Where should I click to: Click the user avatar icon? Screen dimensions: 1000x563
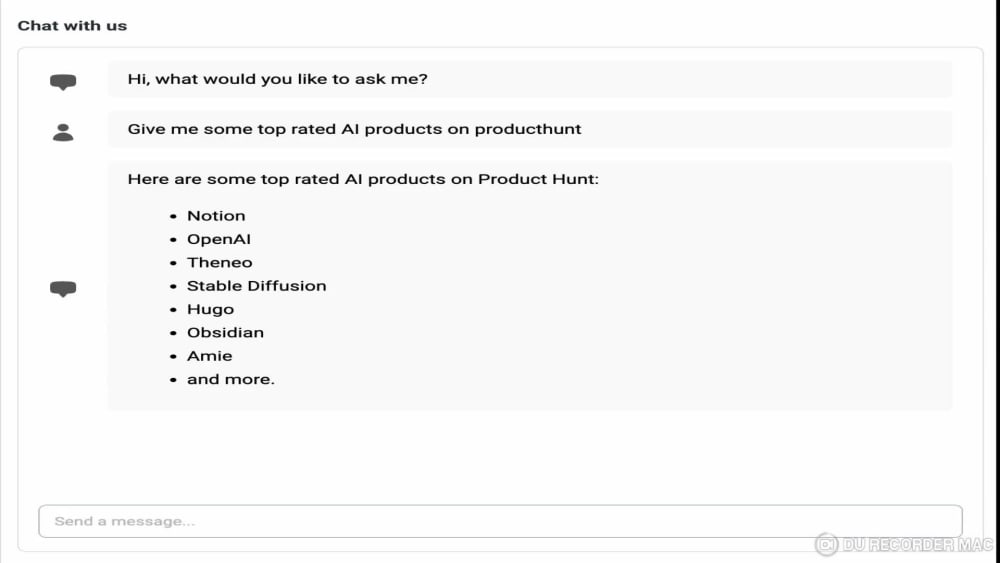tap(63, 132)
